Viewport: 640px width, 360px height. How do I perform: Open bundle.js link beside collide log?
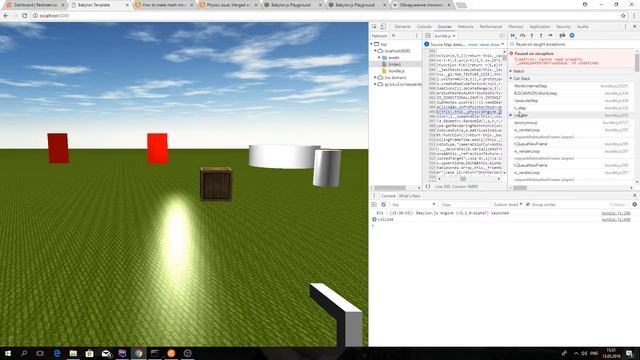[x=616, y=220]
